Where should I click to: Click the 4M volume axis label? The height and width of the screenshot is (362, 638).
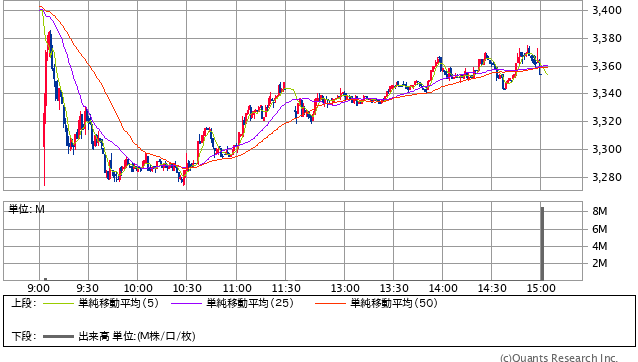tap(600, 246)
